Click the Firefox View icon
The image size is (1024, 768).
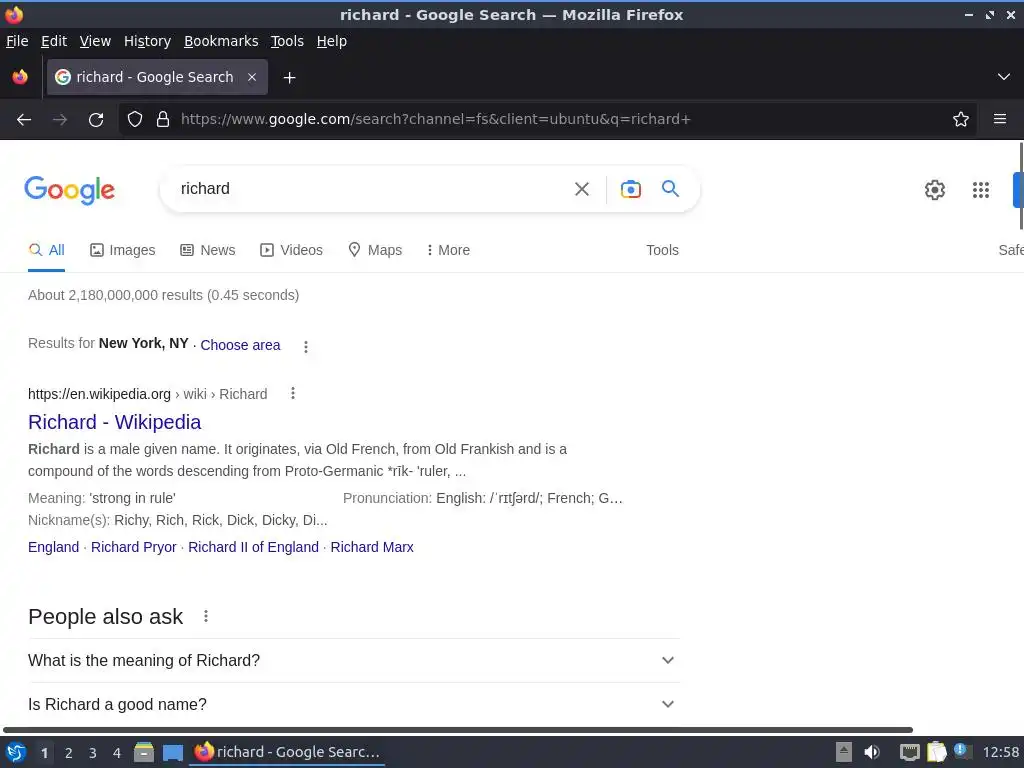point(20,77)
